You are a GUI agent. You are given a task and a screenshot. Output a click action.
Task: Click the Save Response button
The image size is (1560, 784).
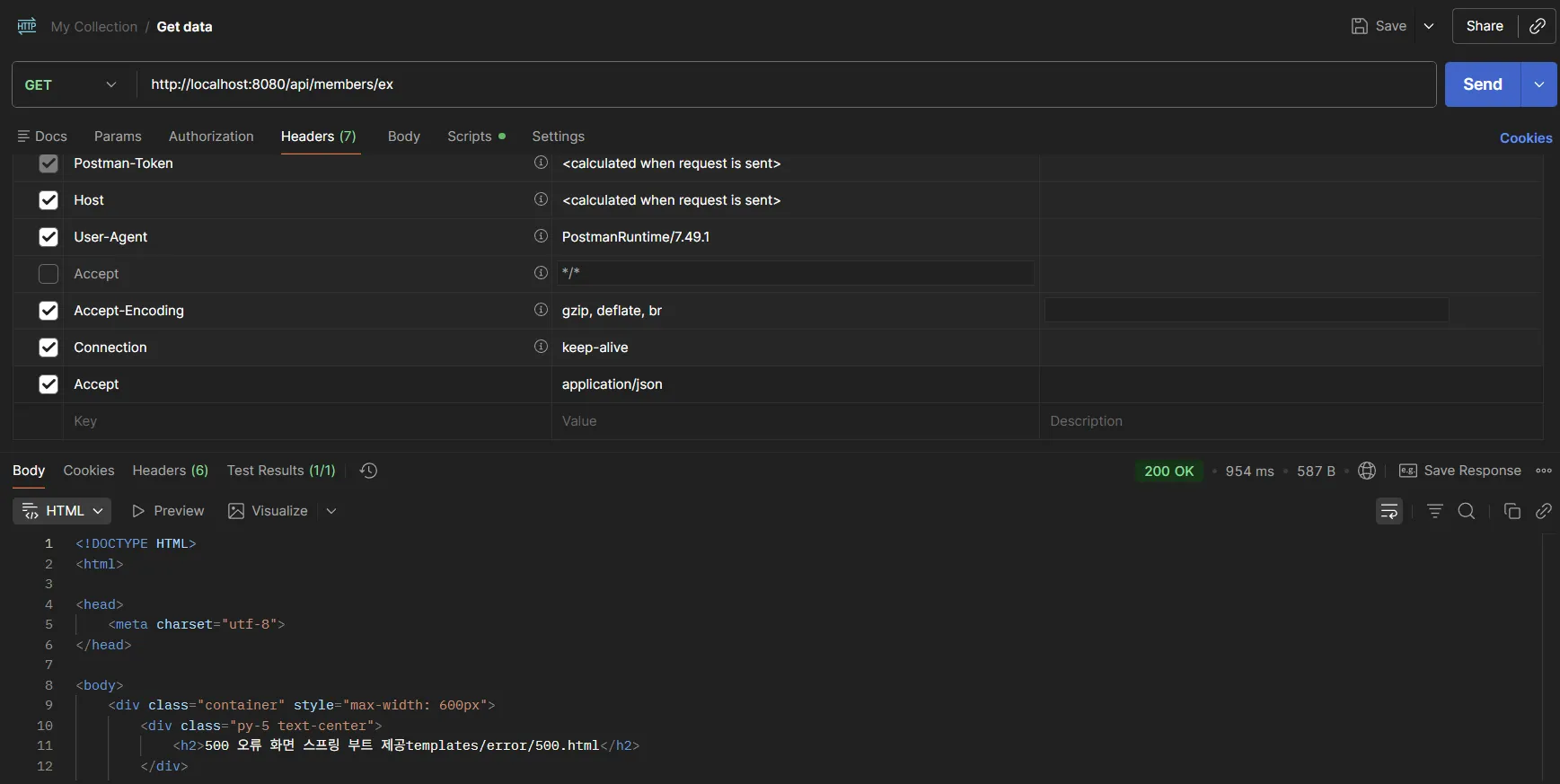(1460, 471)
